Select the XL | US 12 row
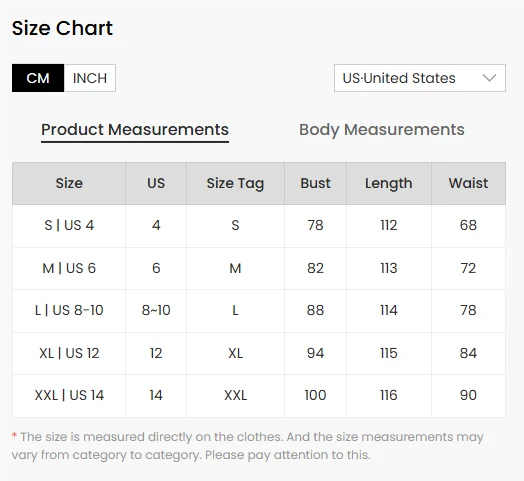The width and height of the screenshot is (524, 481). click(x=259, y=353)
